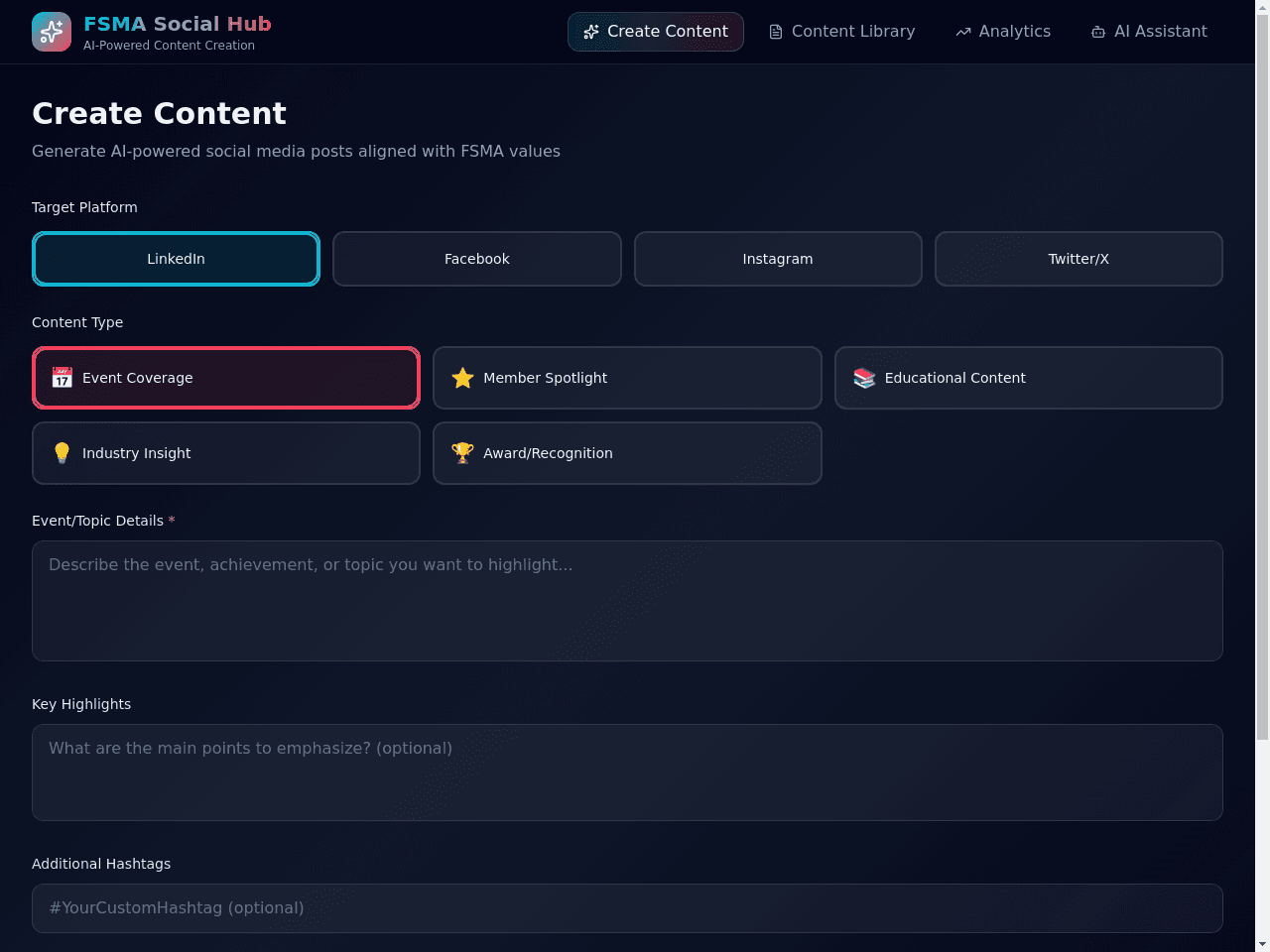Click the Key Highlights label
The width and height of the screenshot is (1270, 952).
click(x=81, y=704)
